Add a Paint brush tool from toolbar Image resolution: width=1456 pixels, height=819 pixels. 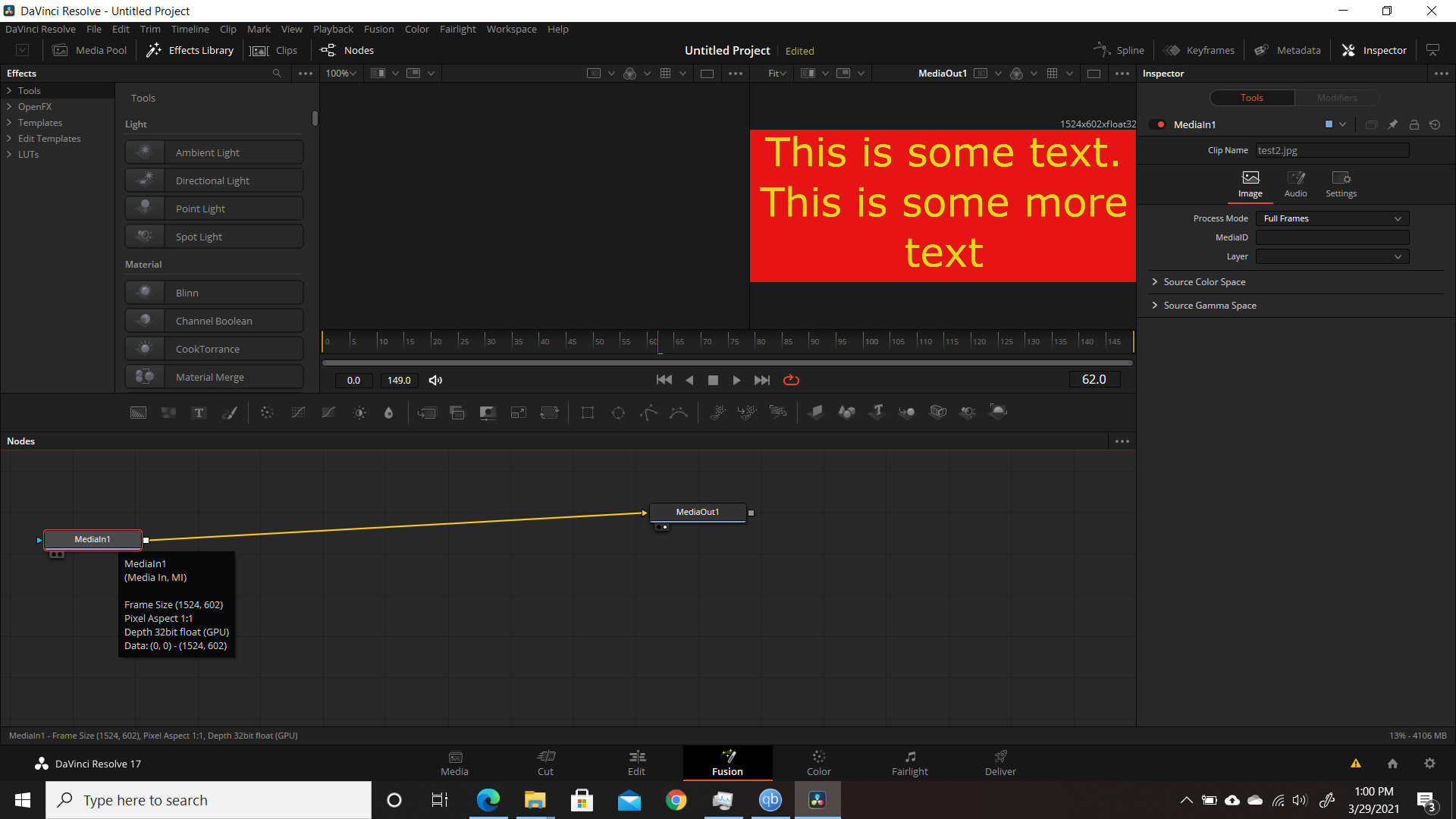click(229, 413)
